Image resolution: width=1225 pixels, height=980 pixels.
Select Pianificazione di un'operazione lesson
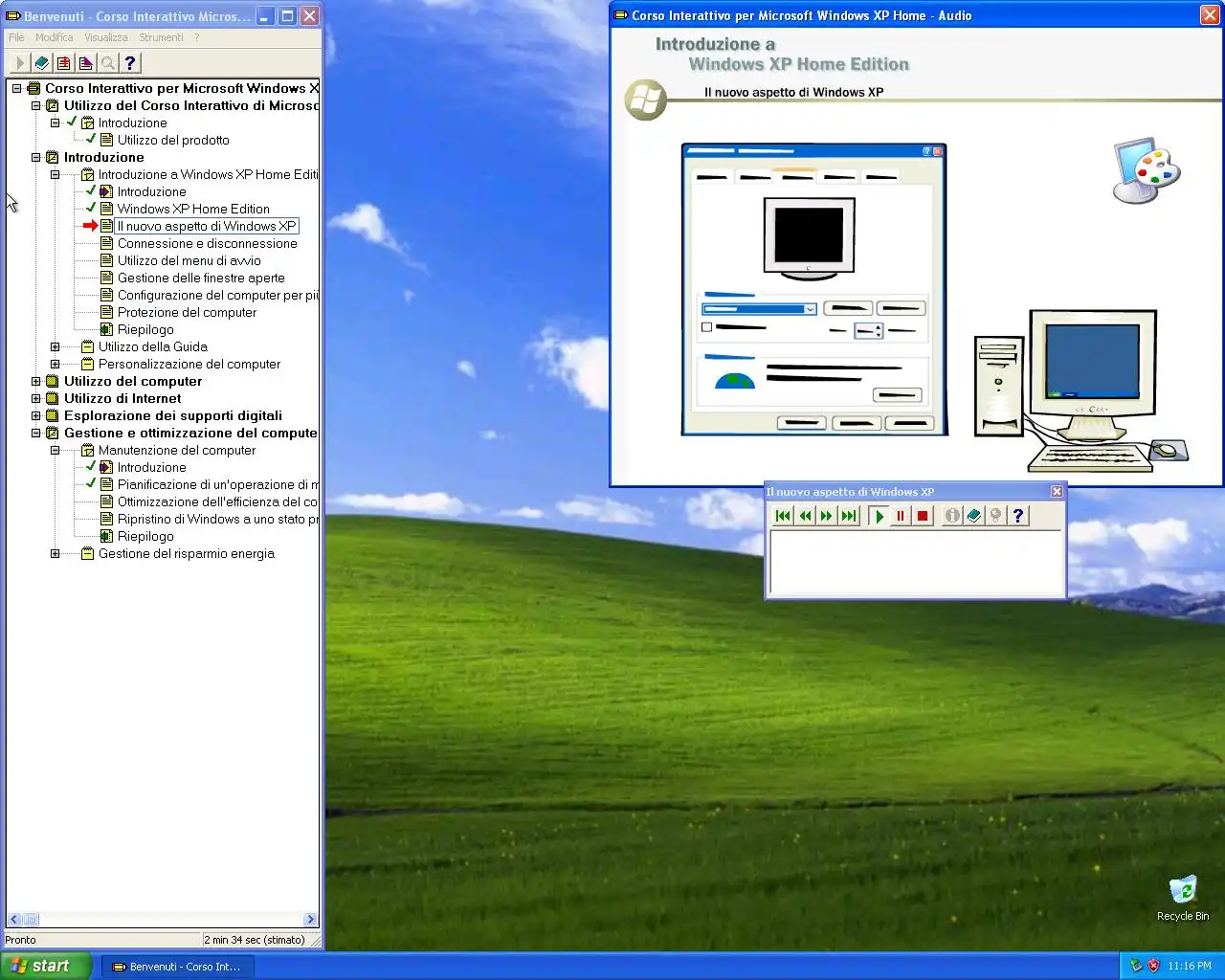218,484
